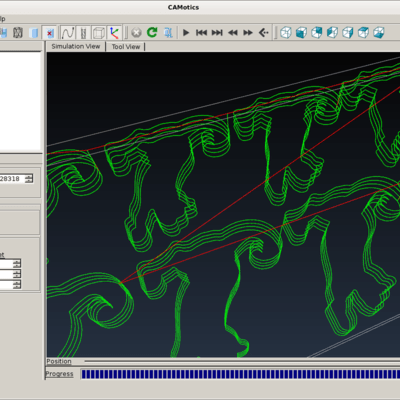Select the first isometric view cube icon

point(286,33)
